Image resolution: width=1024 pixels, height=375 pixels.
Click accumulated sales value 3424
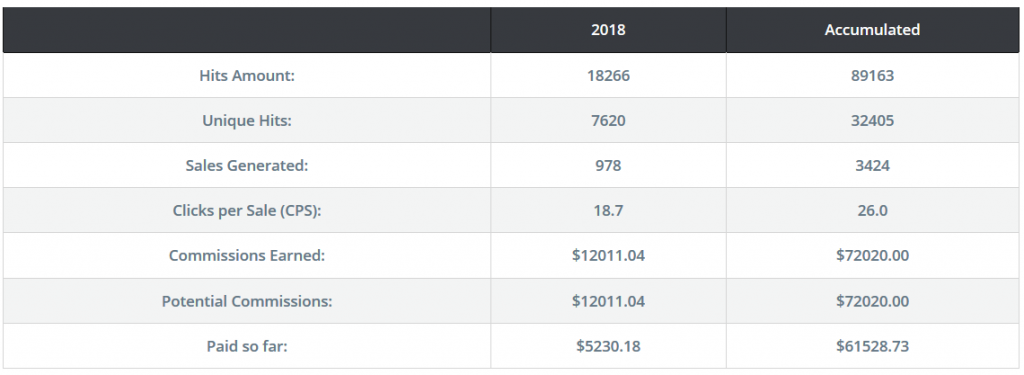coord(872,166)
